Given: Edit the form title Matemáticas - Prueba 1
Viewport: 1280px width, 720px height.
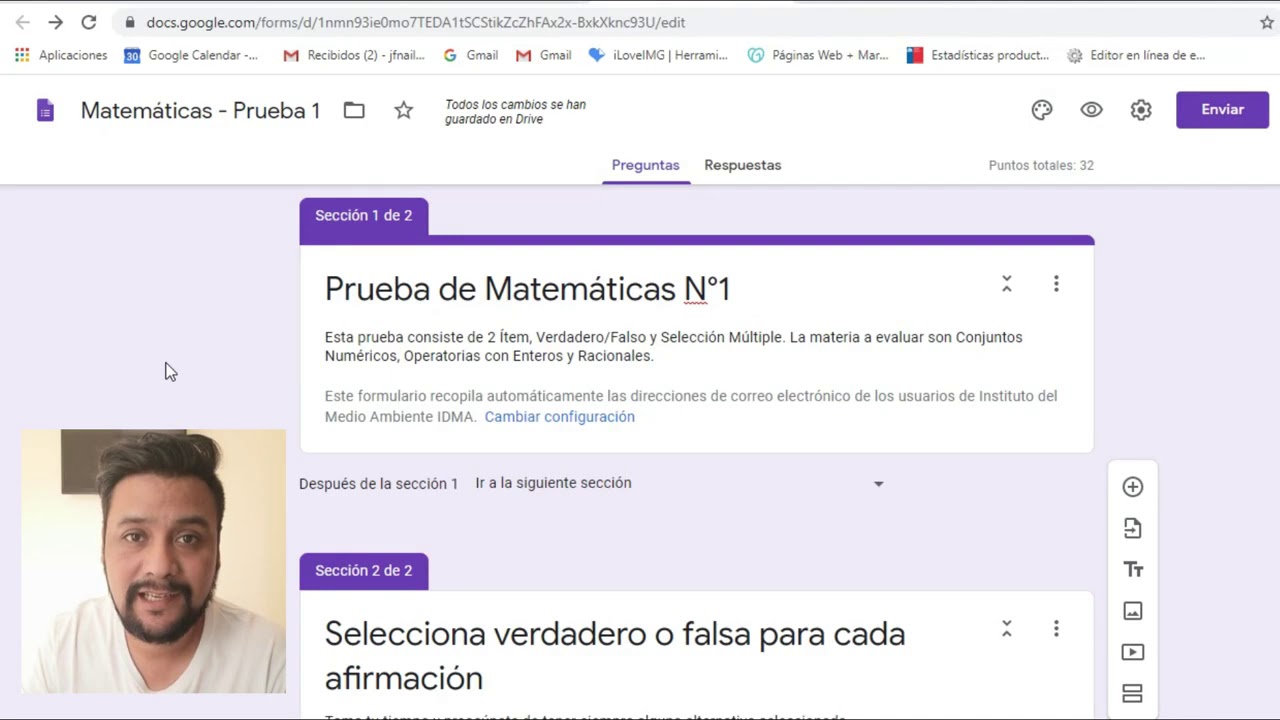Looking at the screenshot, I should 200,110.
